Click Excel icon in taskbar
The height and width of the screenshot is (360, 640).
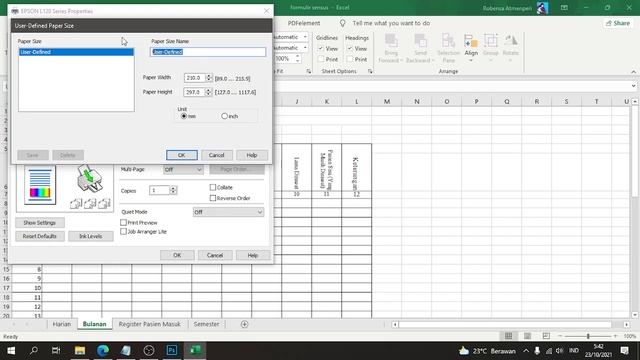pos(195,351)
